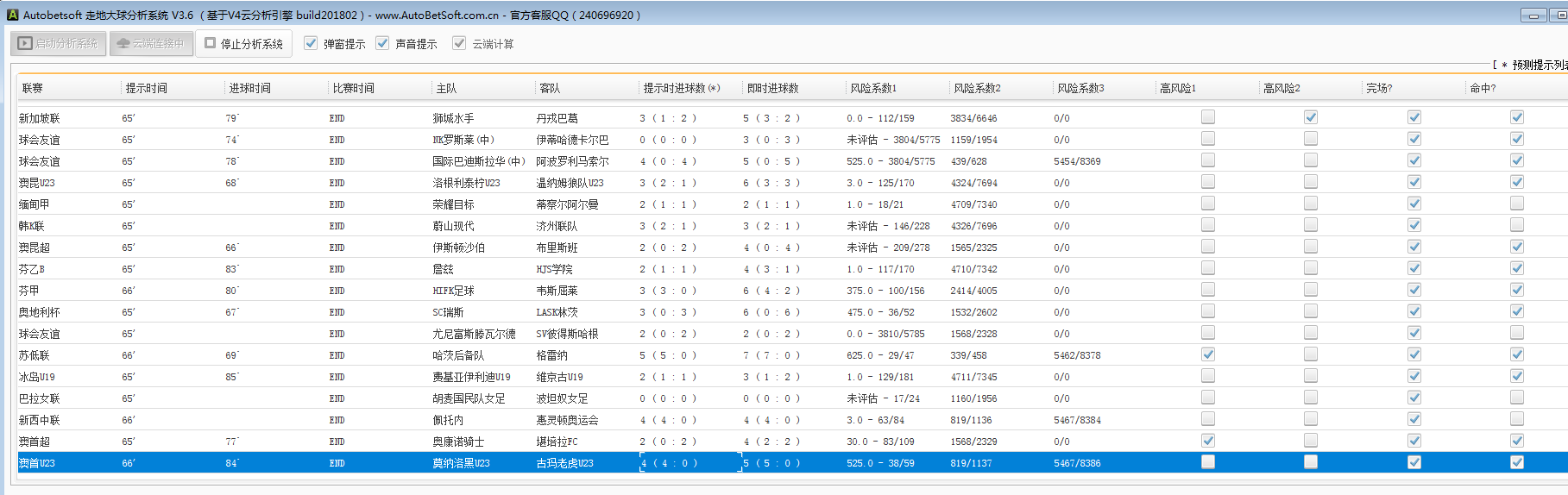1568x495 pixels.
Task: Uncheck 高风险1 box for the 苏低联 row
Action: [x=1208, y=354]
